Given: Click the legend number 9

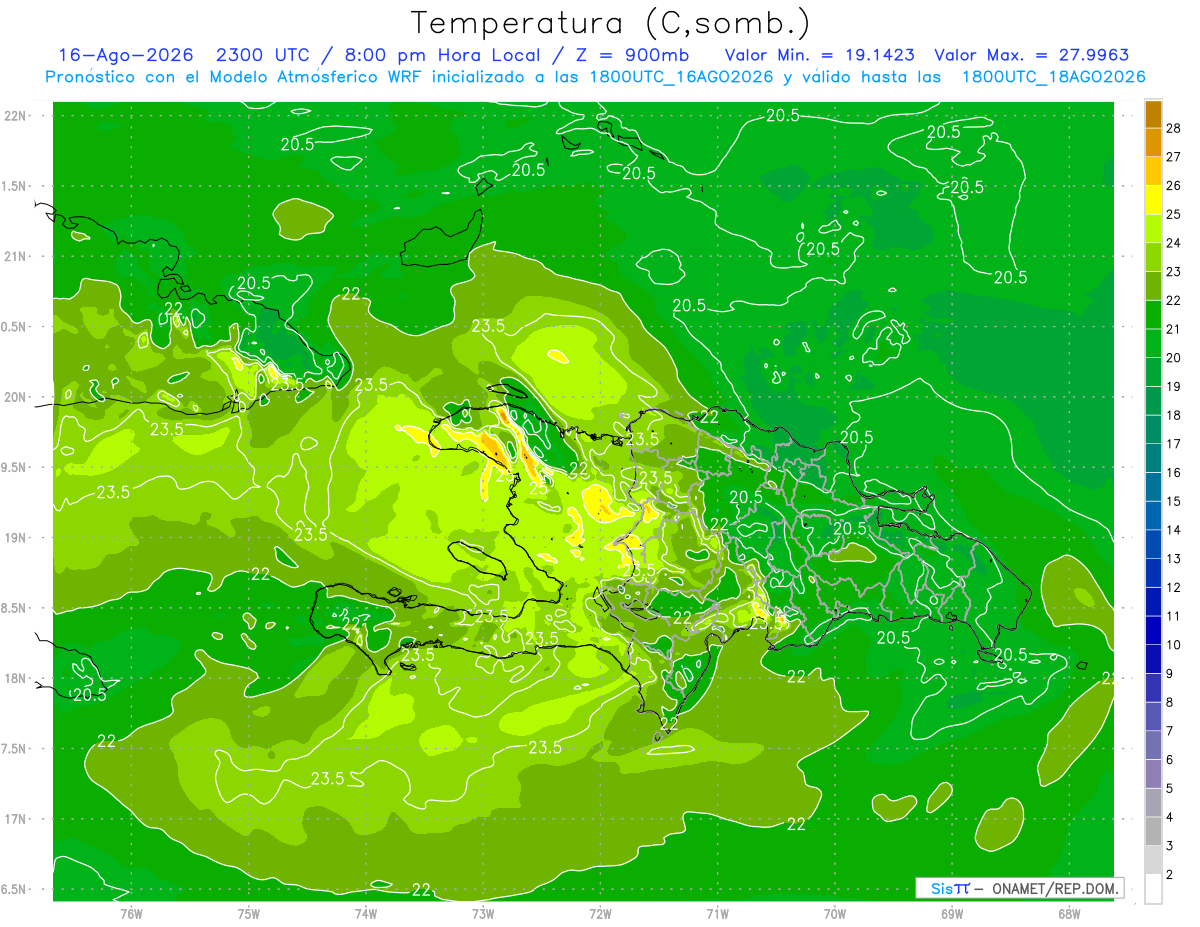Looking at the screenshot, I should (x=1172, y=674).
